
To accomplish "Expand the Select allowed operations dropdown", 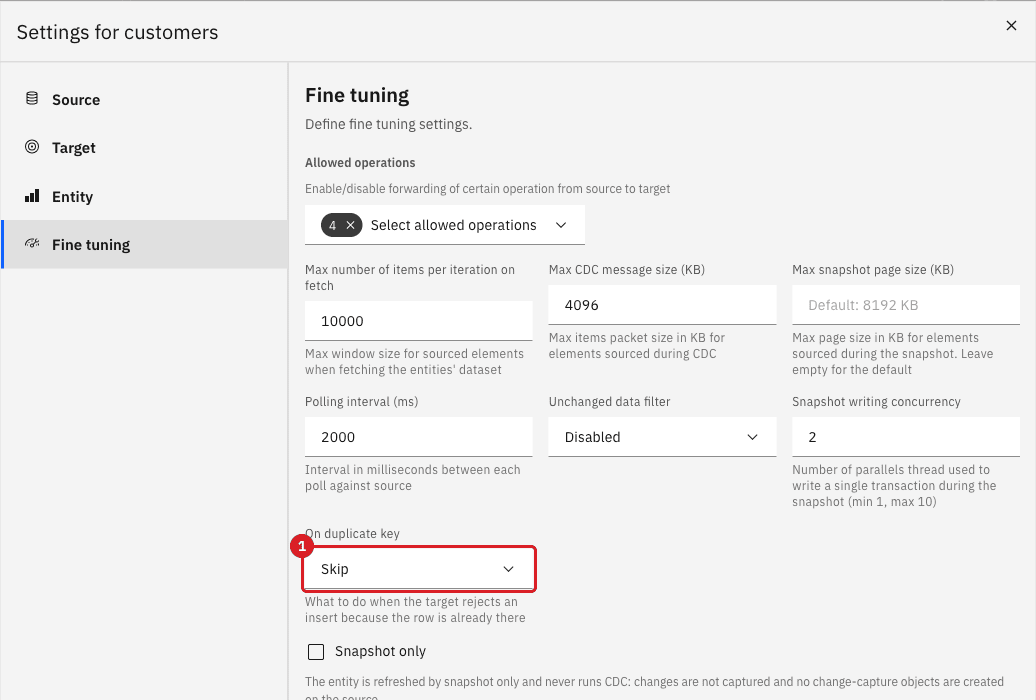I will (445, 225).
